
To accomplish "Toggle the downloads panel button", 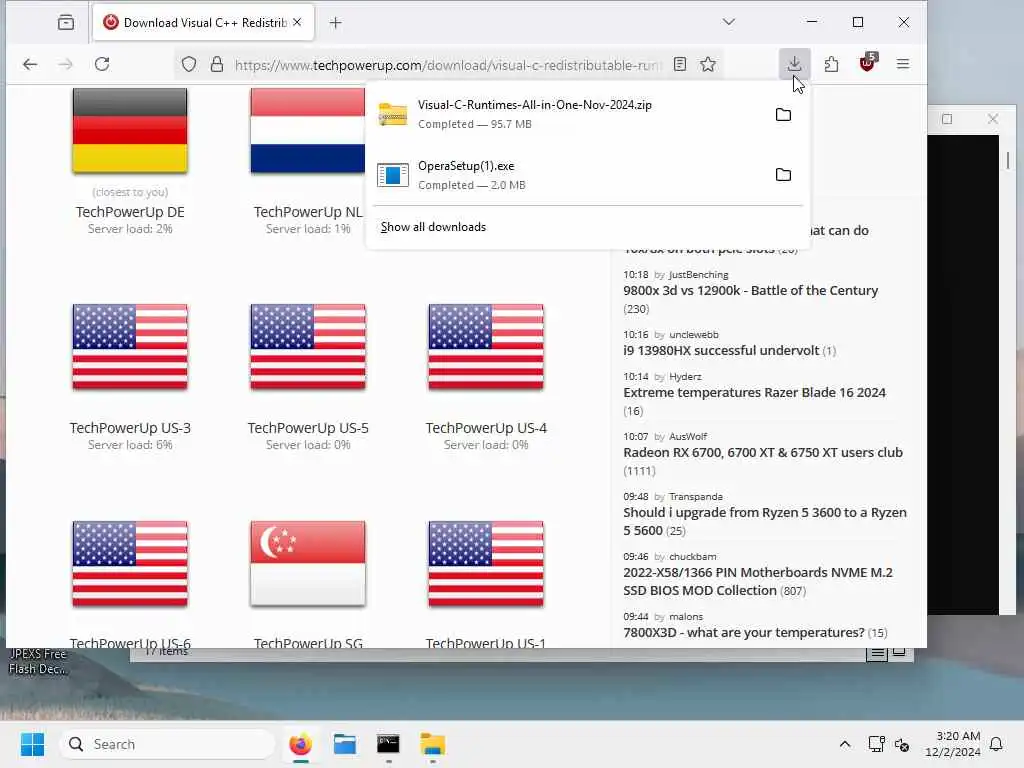I will pyautogui.click(x=794, y=63).
